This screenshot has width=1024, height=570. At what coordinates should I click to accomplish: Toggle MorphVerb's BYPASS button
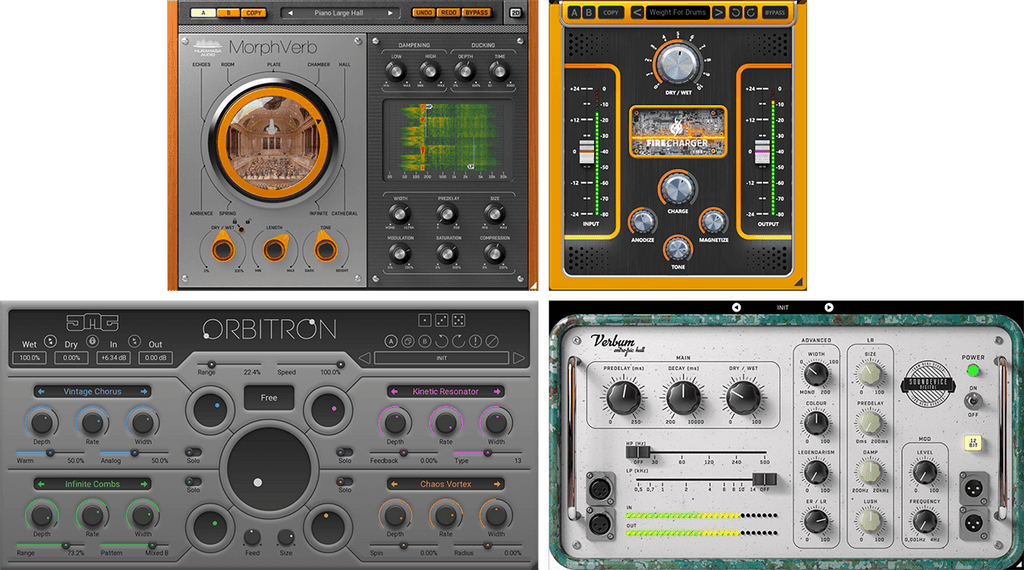point(477,12)
